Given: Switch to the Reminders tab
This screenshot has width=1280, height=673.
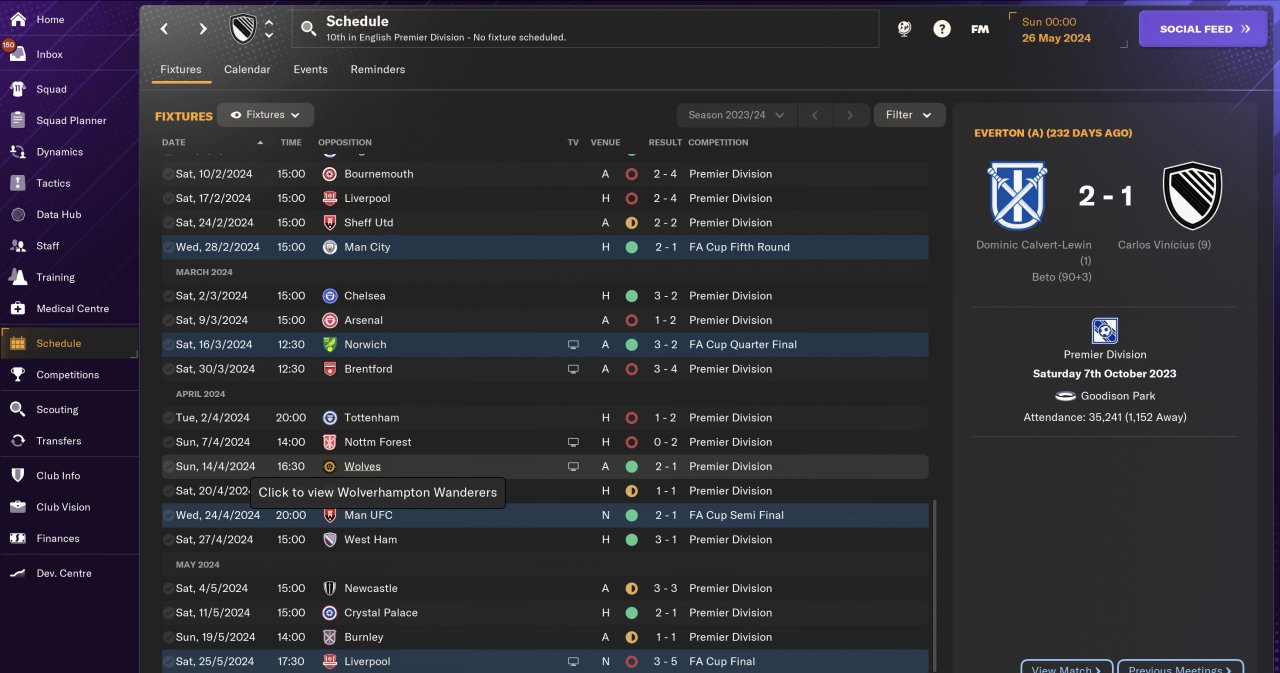Looking at the screenshot, I should 378,70.
